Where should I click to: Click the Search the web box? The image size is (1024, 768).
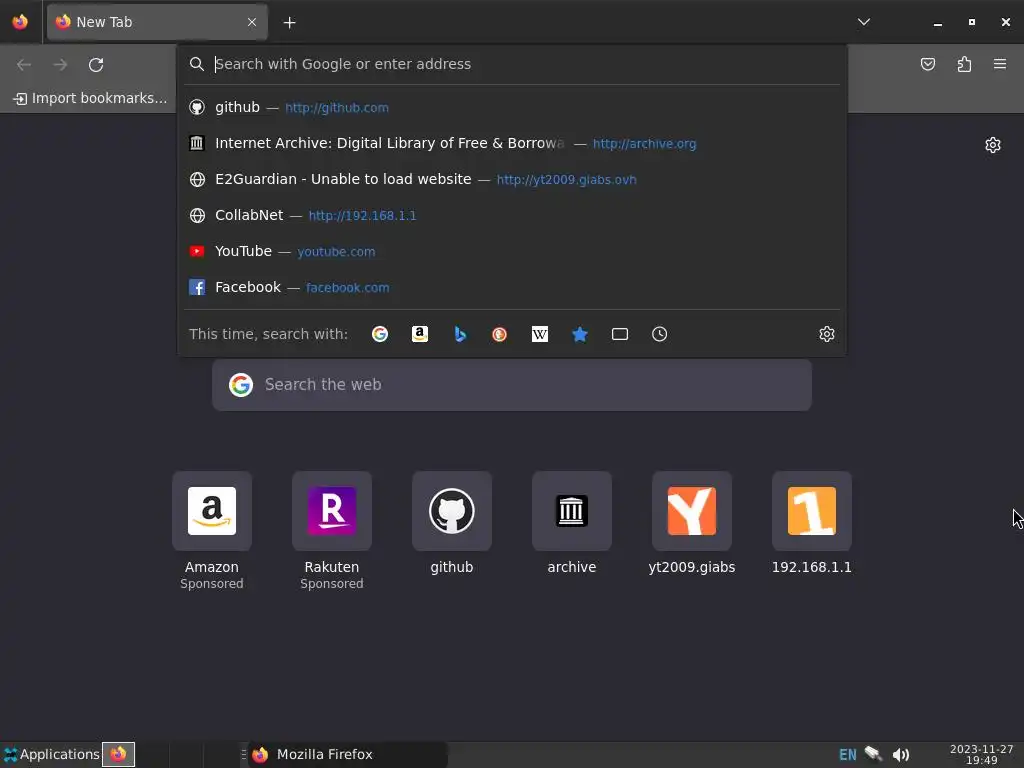coord(512,385)
